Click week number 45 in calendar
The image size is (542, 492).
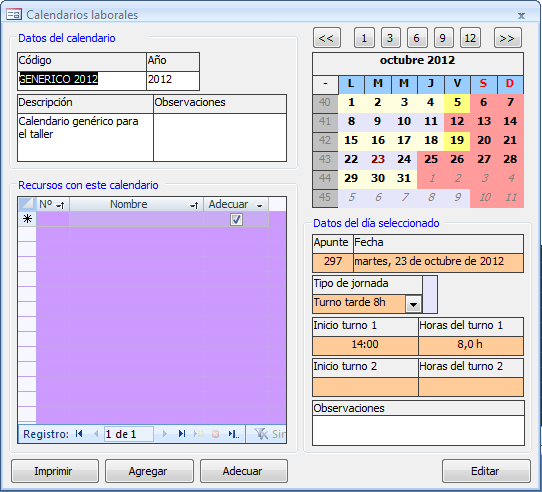pos(325,197)
